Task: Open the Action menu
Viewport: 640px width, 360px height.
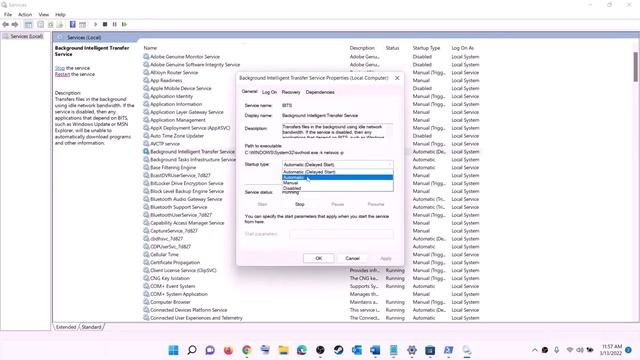Action: (x=25, y=14)
